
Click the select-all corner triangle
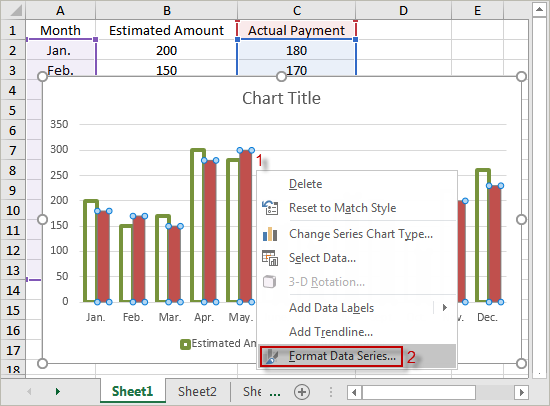tap(15, 10)
